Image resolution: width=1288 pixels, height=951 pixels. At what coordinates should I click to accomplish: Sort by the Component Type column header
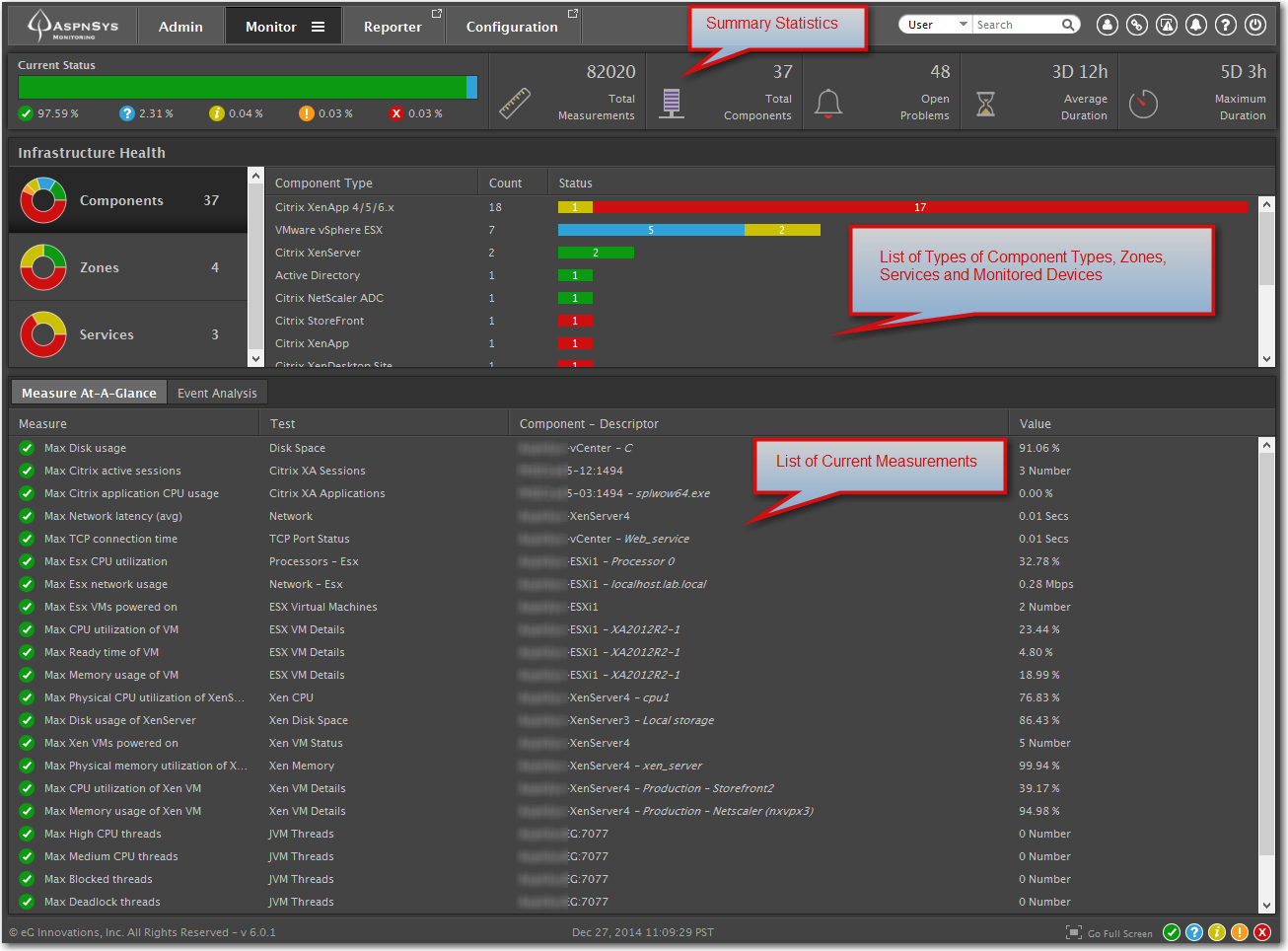coord(323,183)
